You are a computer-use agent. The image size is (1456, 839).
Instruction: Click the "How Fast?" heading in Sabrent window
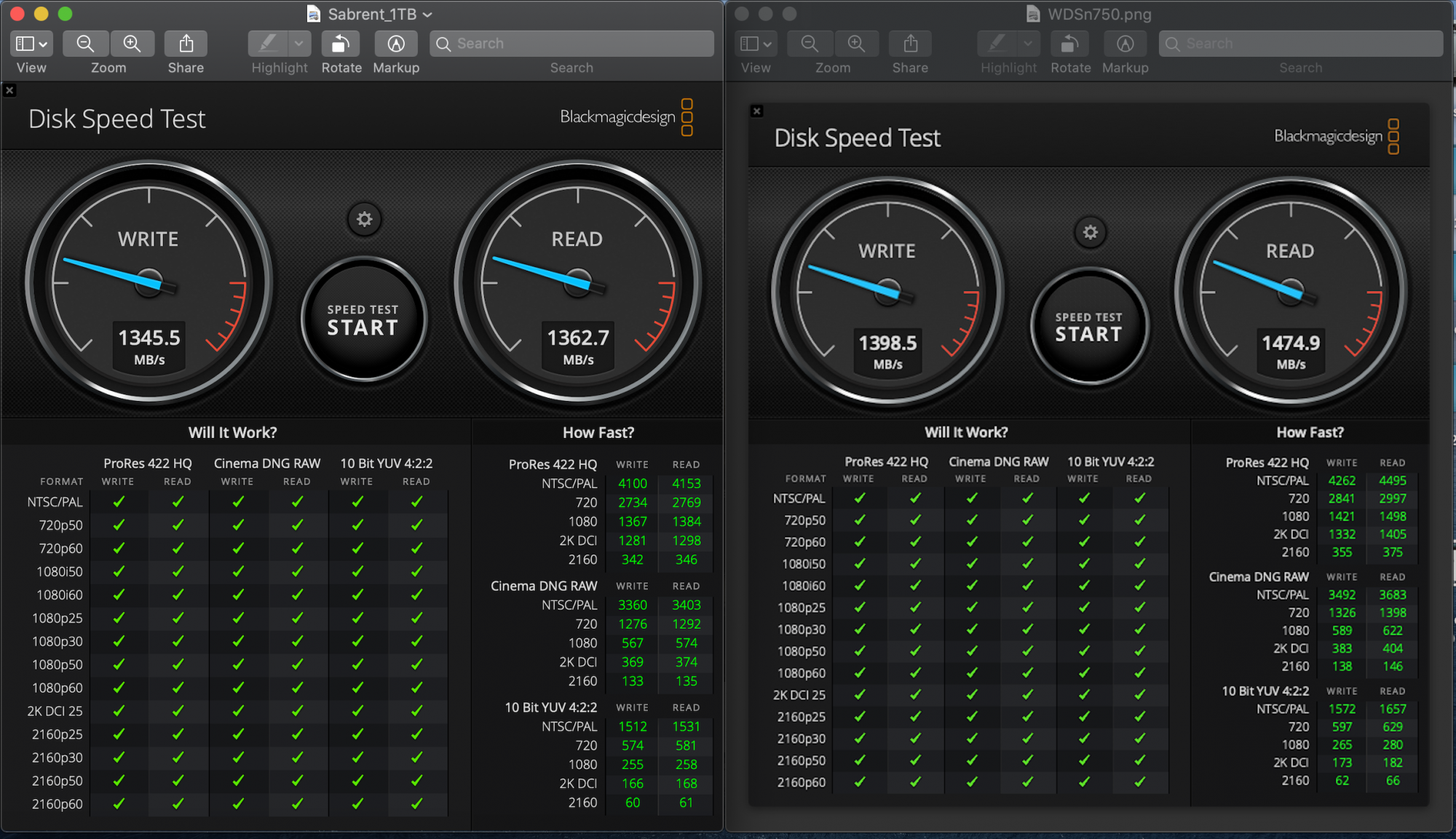point(598,432)
